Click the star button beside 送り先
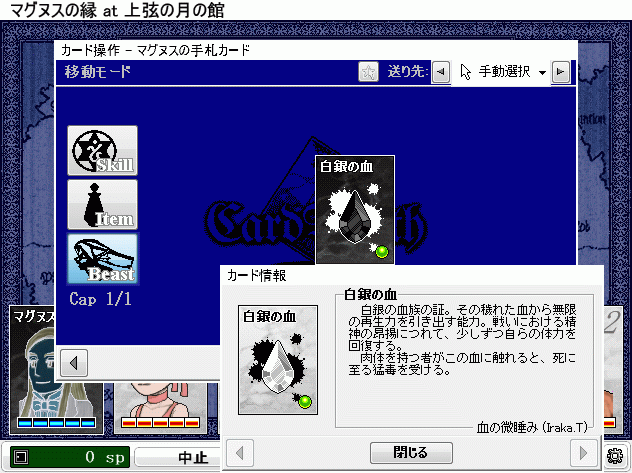 368,72
